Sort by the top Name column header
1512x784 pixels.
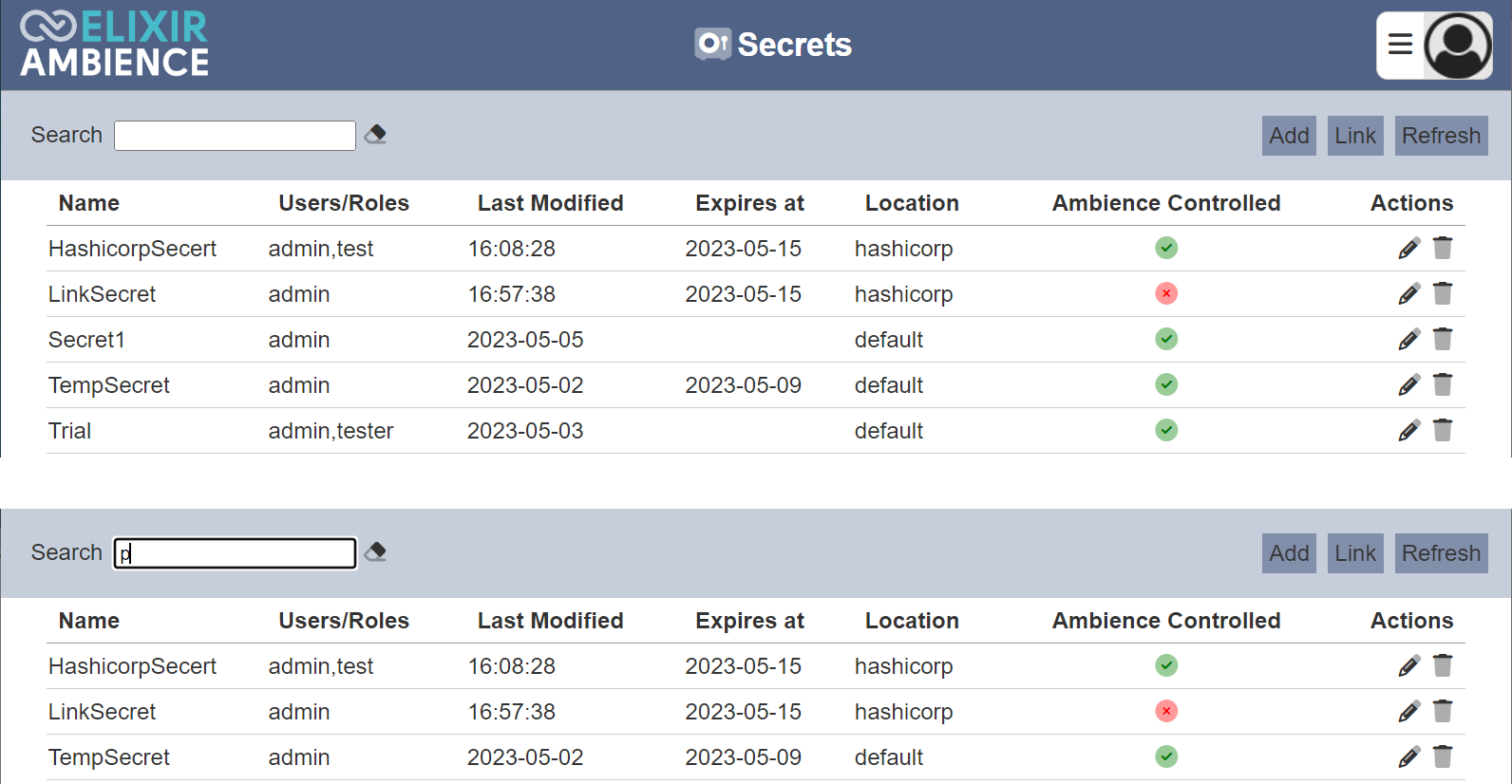click(x=89, y=203)
